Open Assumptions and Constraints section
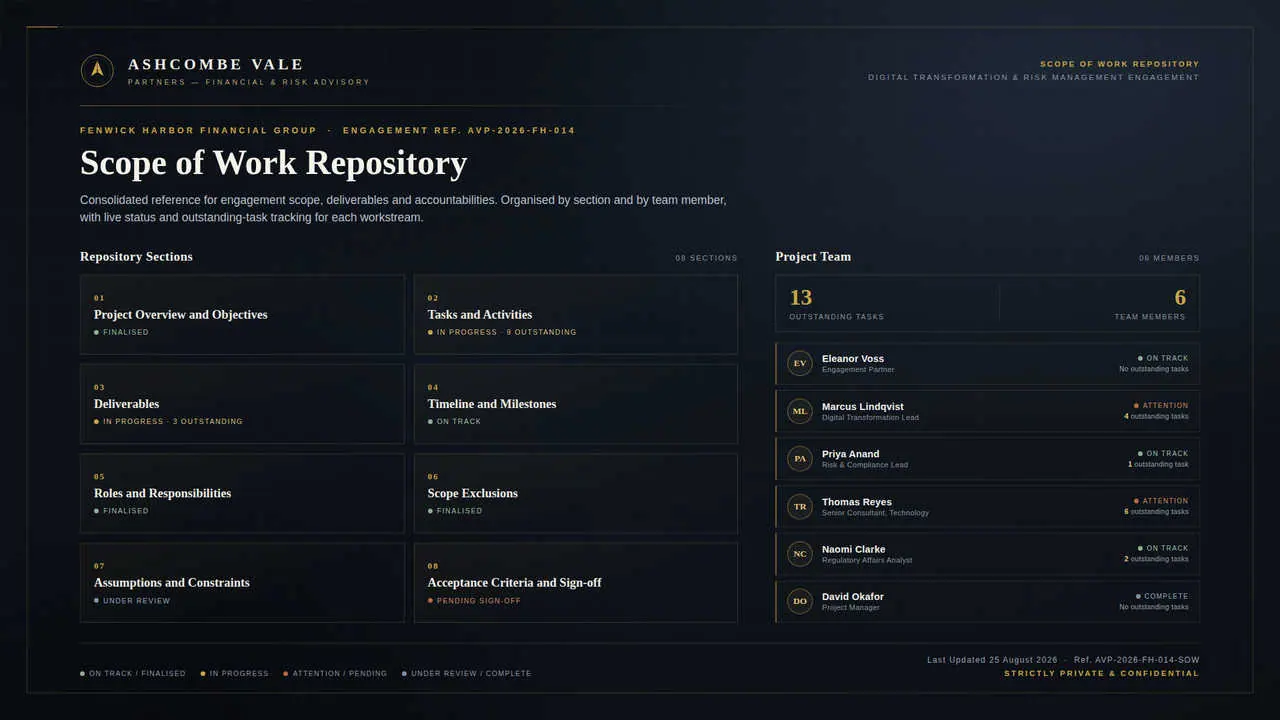This screenshot has width=1280, height=720. coord(242,582)
